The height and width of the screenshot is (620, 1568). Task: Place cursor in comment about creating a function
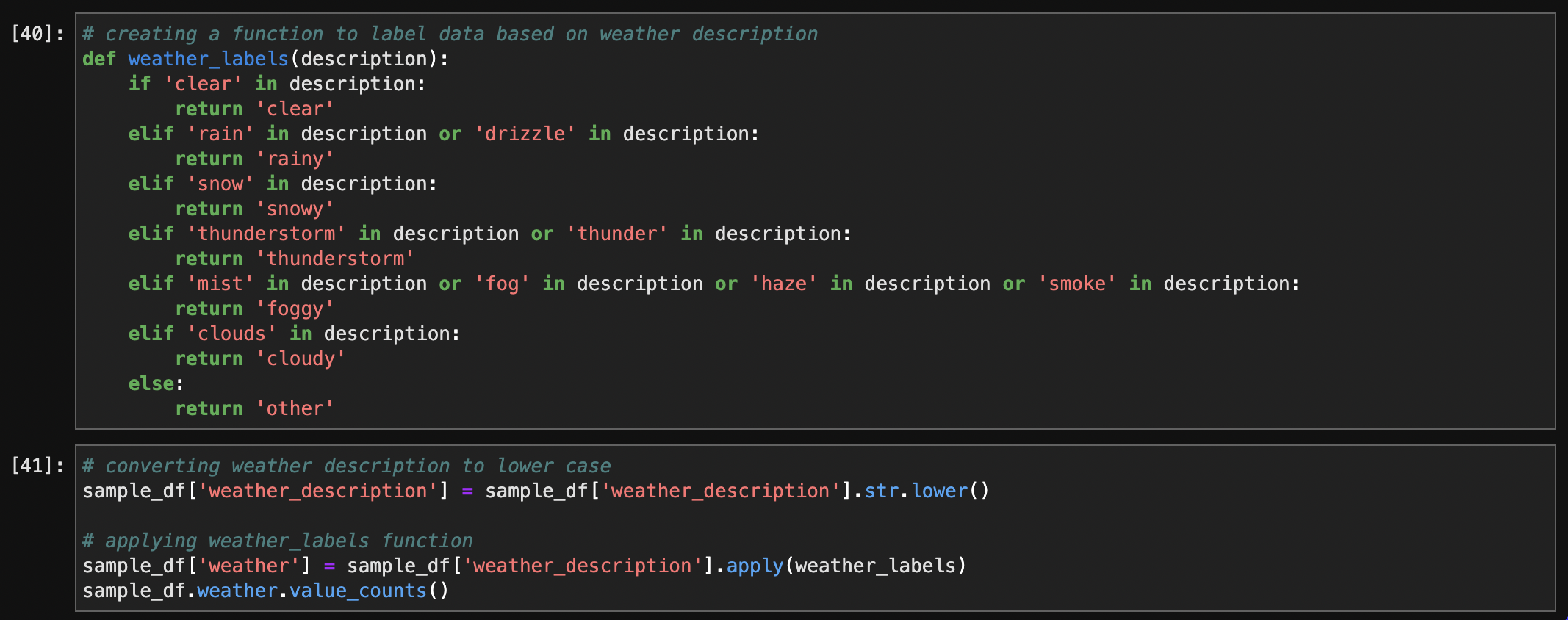(450, 34)
